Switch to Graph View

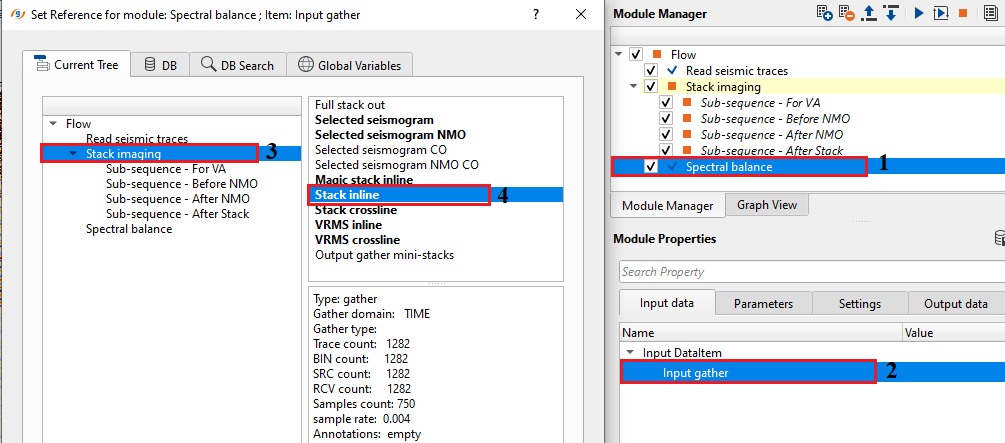click(766, 205)
